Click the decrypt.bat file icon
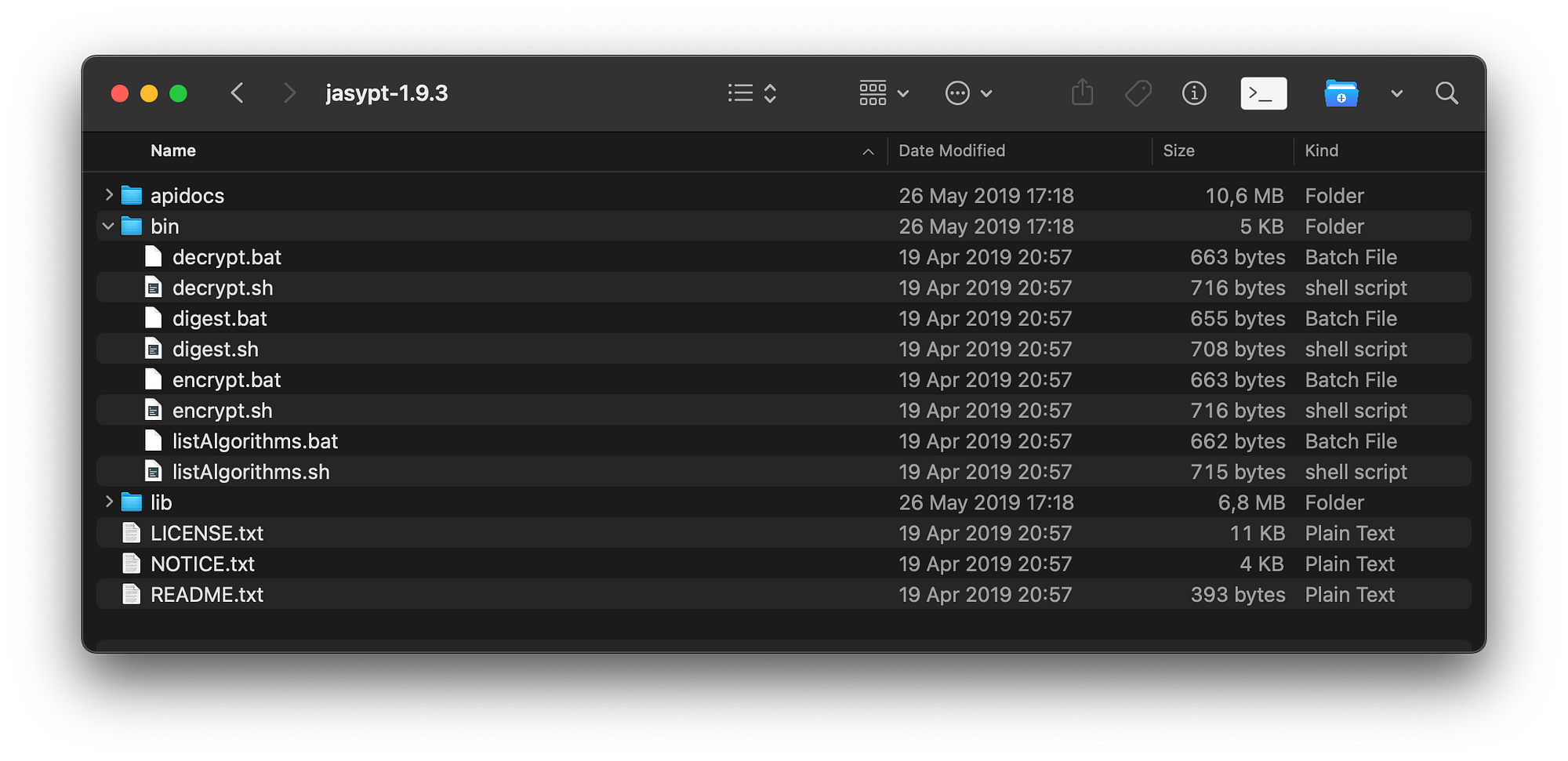 click(154, 256)
